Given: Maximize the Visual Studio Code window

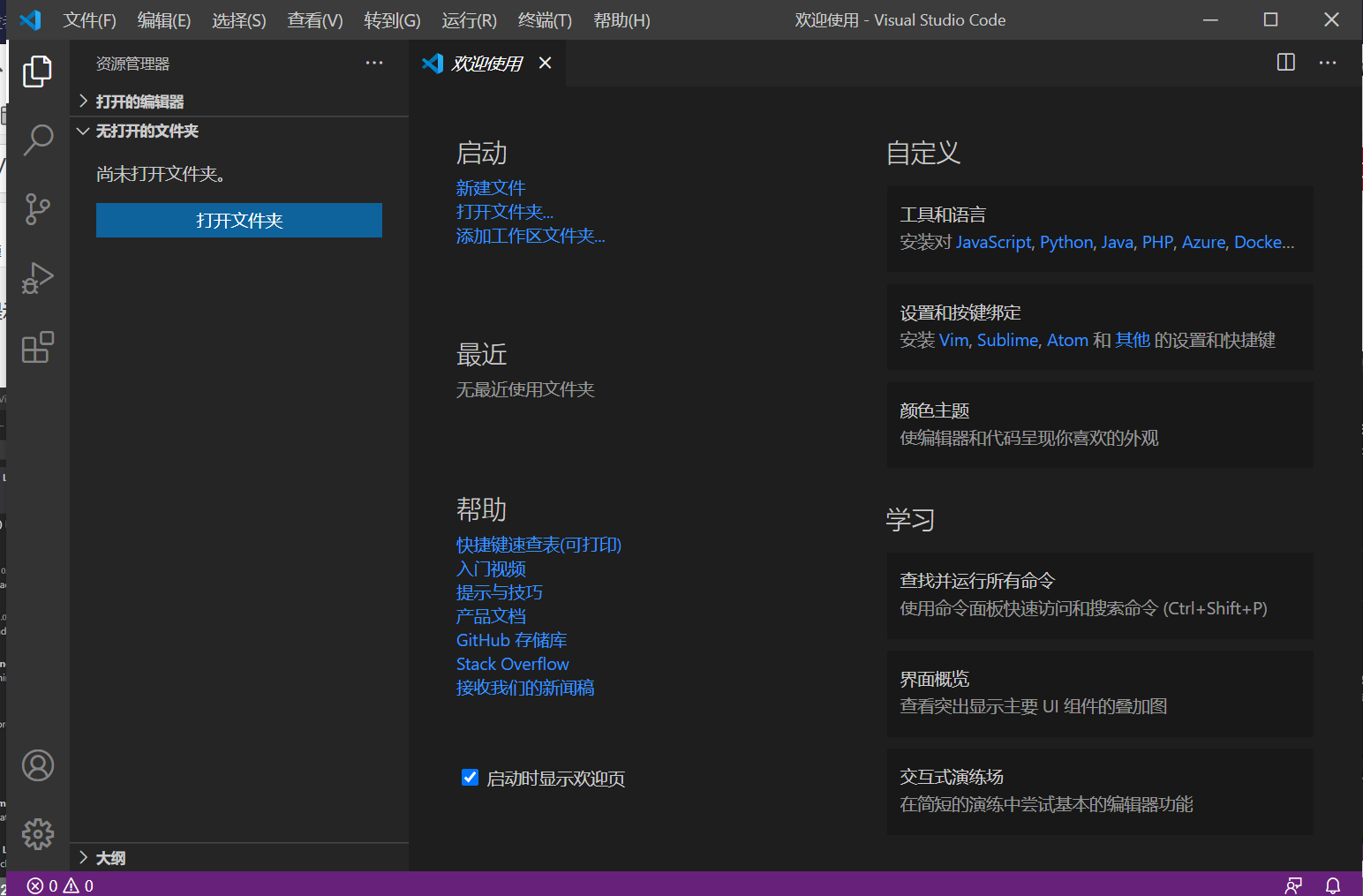Looking at the screenshot, I should pyautogui.click(x=1270, y=19).
